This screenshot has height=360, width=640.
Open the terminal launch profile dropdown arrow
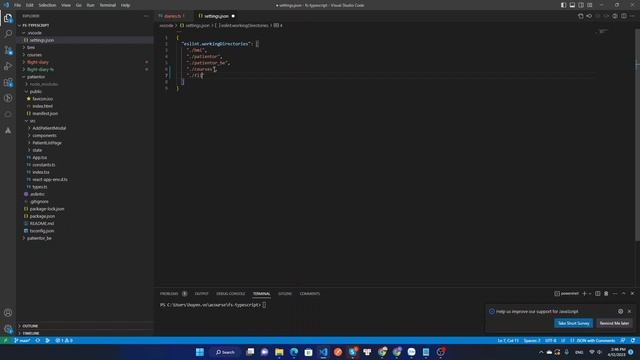pyautogui.click(x=590, y=293)
